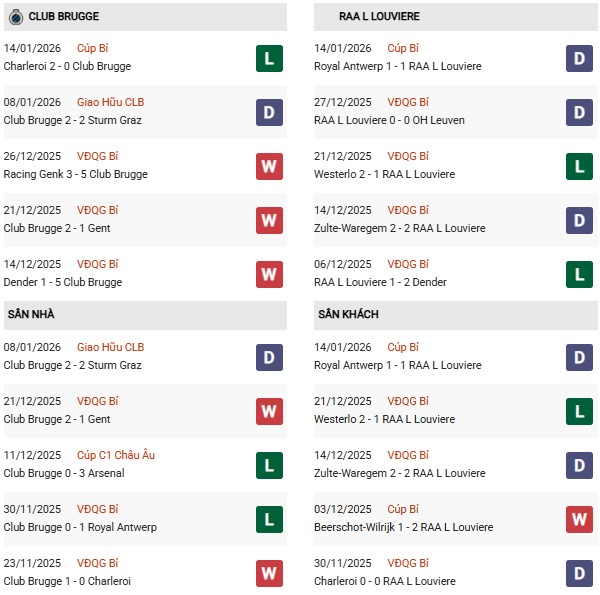Click the D badge for Charleroi 0-0 RAA L Louviere
This screenshot has width=600, height=595.
(579, 573)
